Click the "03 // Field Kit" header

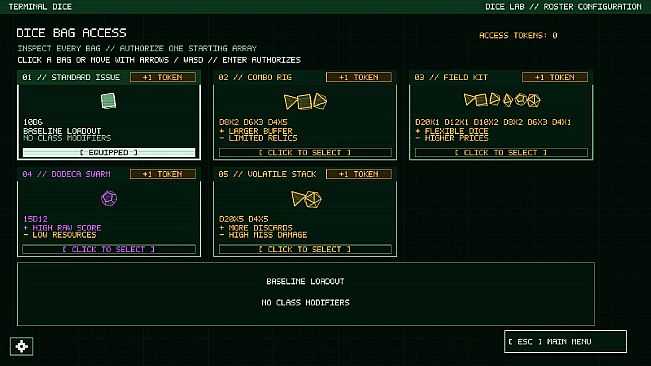tap(451, 77)
